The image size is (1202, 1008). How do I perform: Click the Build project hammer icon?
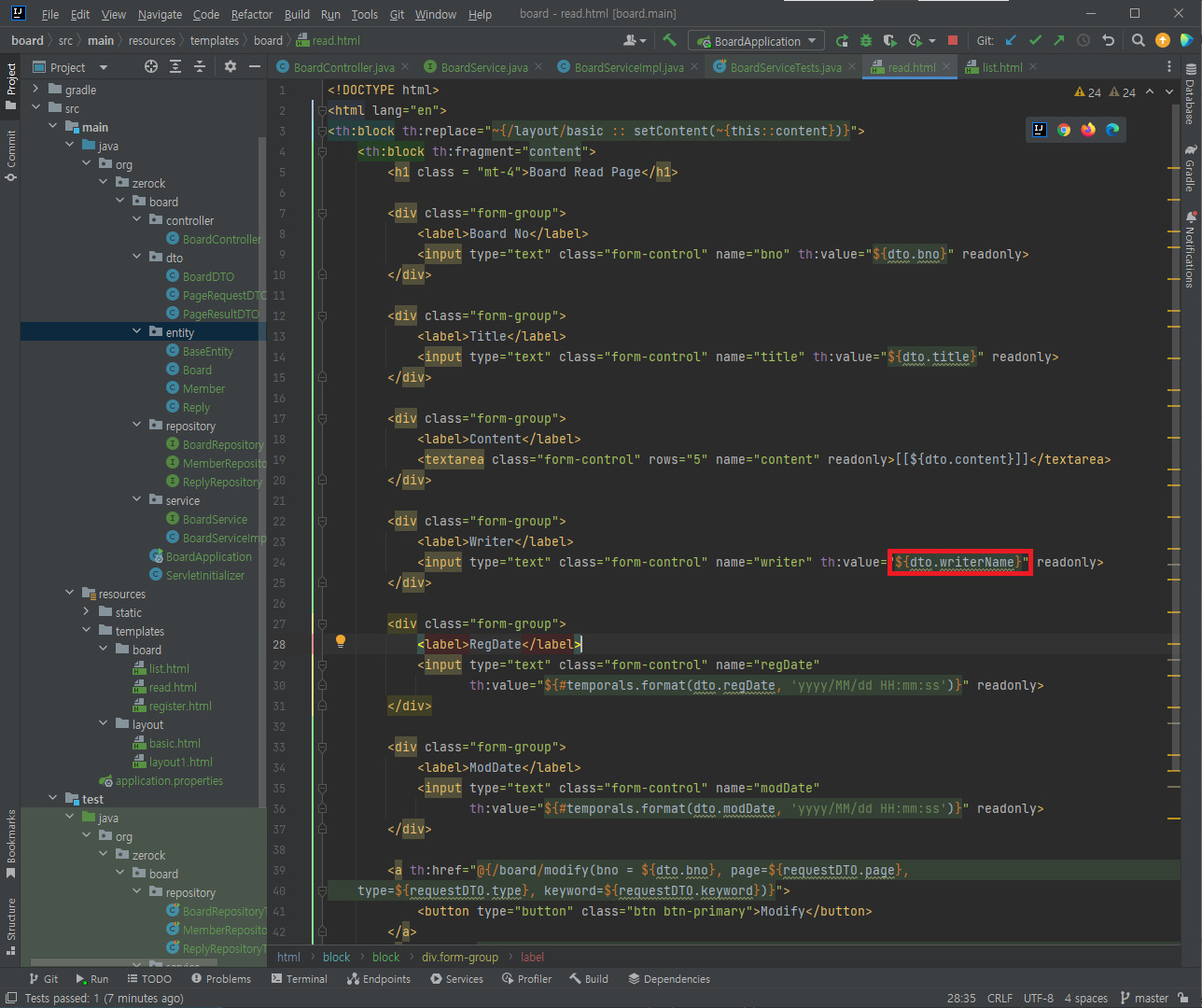(x=669, y=40)
